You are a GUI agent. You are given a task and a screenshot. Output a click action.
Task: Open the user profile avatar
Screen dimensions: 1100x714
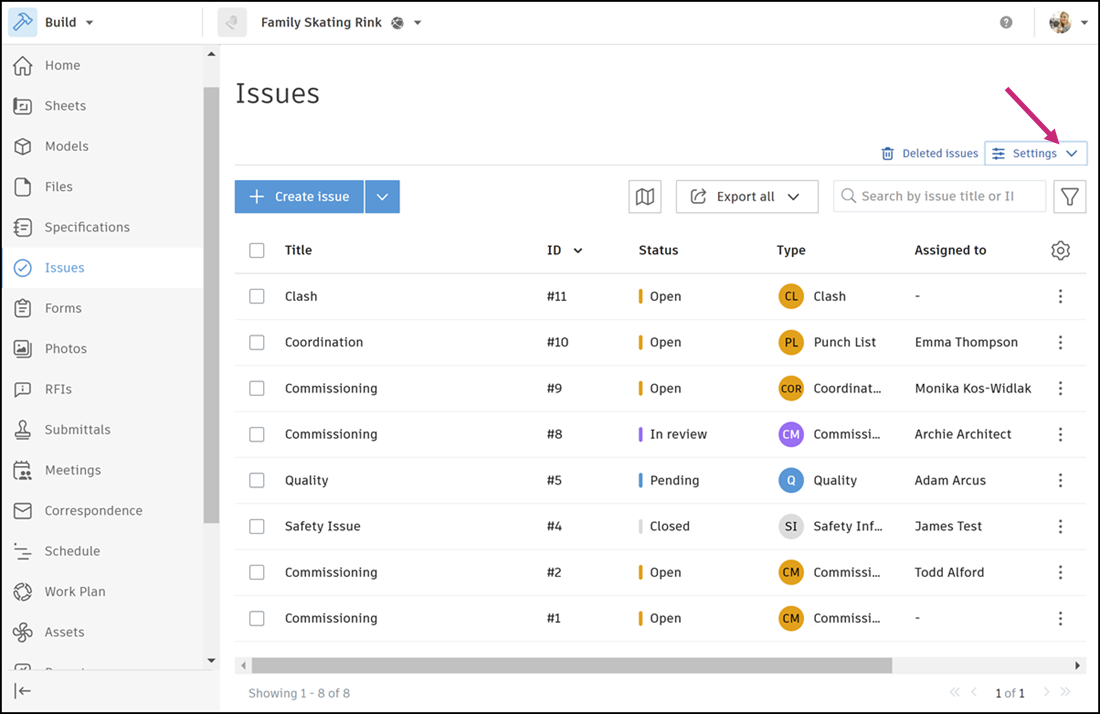[1060, 22]
